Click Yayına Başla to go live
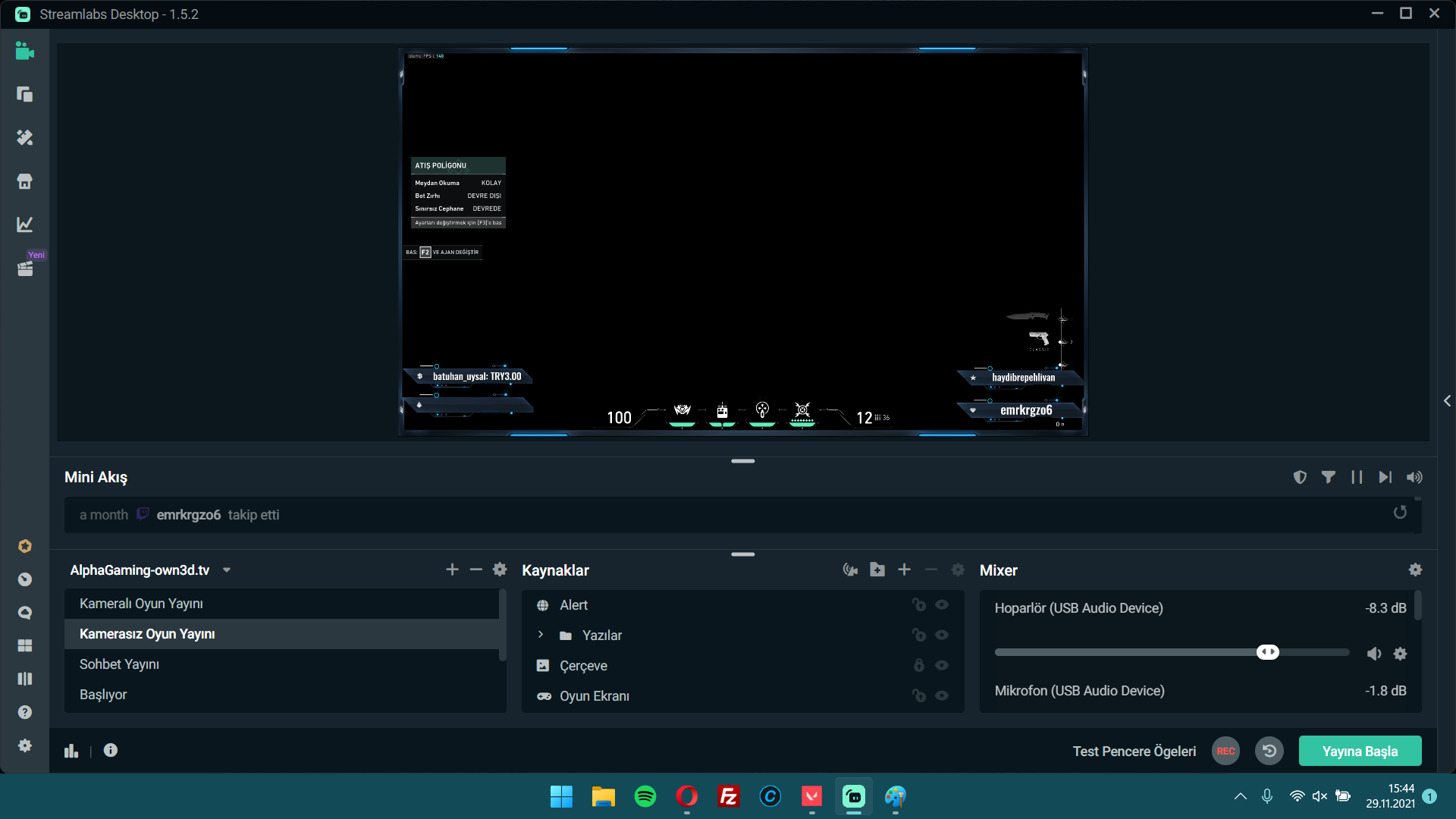 (x=1360, y=751)
